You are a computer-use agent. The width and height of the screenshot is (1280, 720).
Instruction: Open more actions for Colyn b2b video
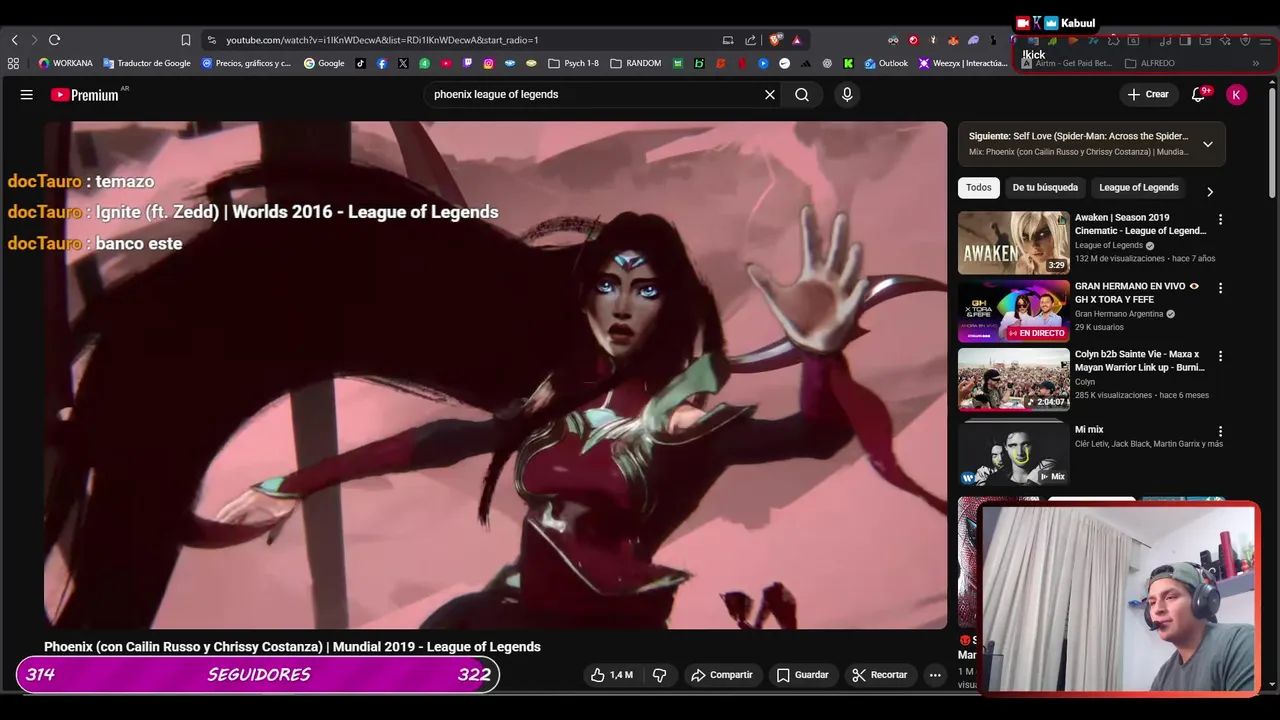click(x=1220, y=356)
